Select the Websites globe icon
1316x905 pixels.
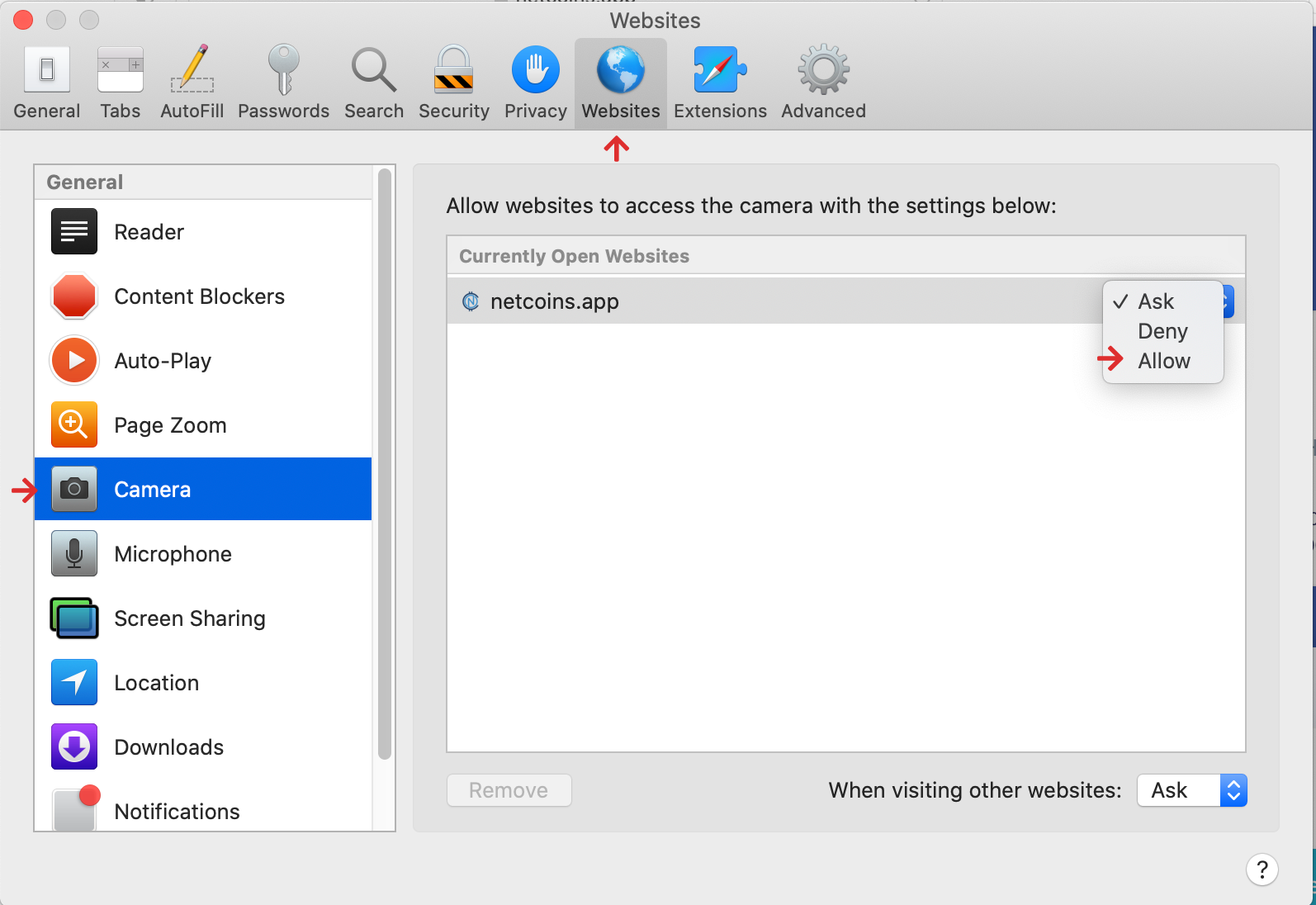[621, 69]
